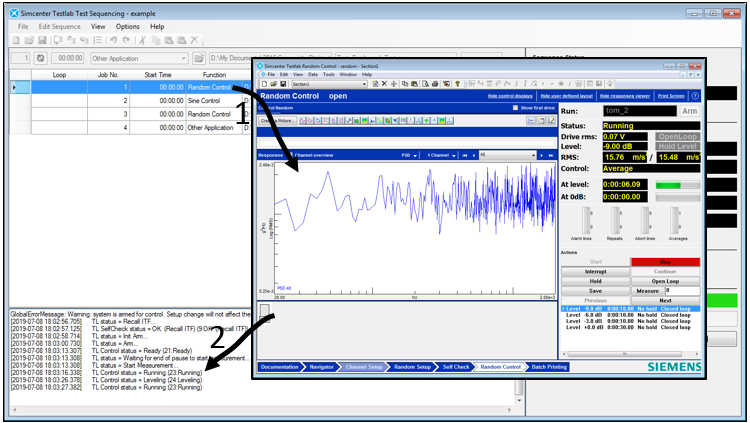Viewport: 750px width, 423px height.
Task: Expand the Section1 dropdown
Action: pyautogui.click(x=366, y=83)
